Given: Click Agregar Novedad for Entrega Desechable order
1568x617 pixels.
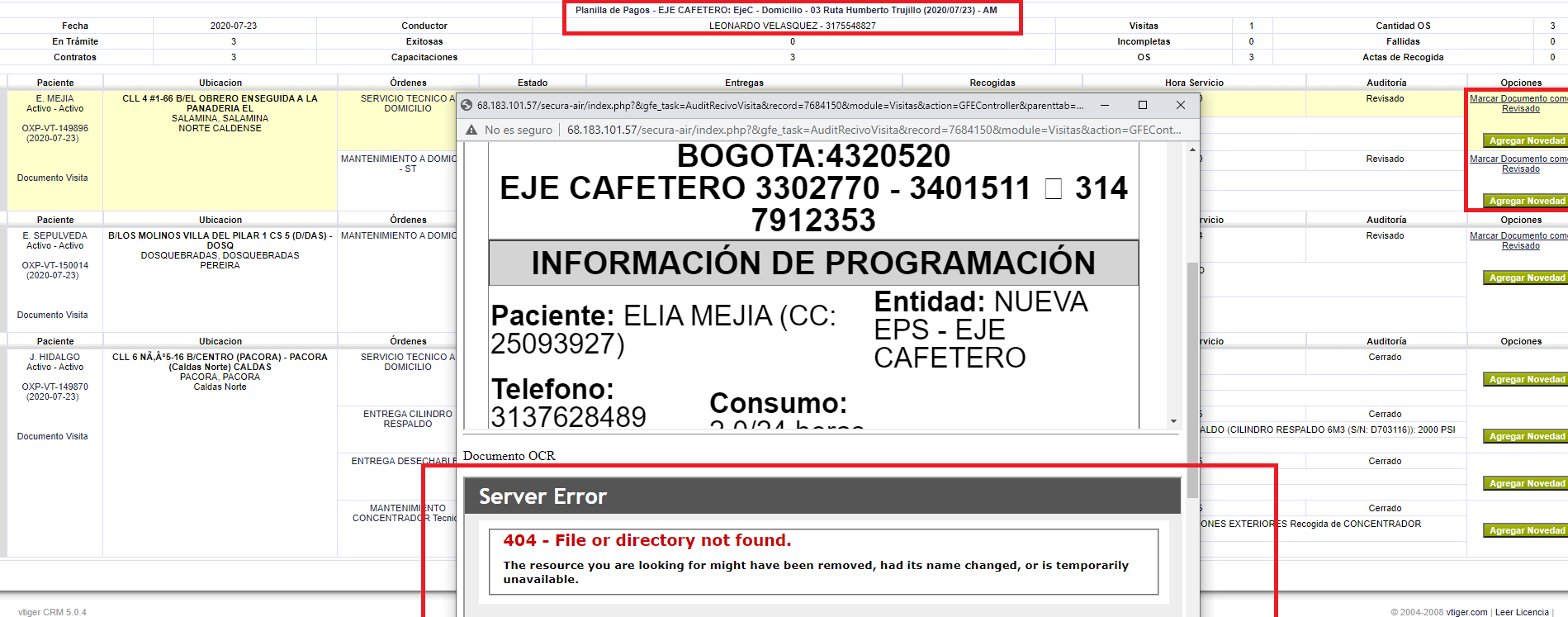Looking at the screenshot, I should [x=1526, y=483].
